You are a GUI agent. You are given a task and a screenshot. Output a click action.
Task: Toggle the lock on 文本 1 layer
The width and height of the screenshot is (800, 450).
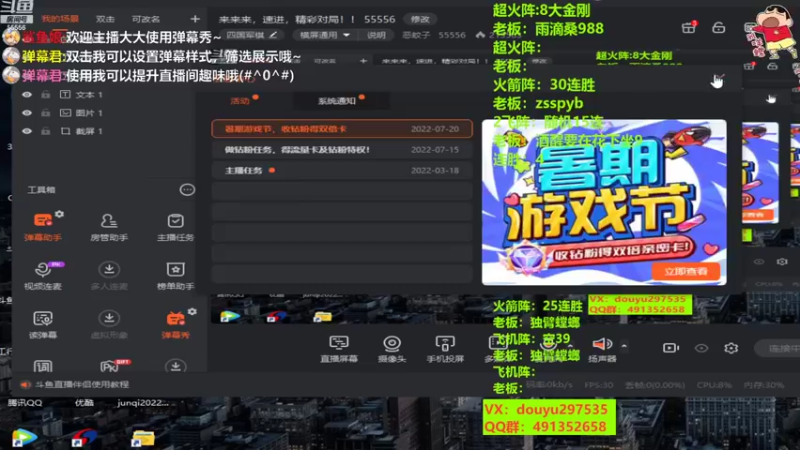click(x=46, y=94)
